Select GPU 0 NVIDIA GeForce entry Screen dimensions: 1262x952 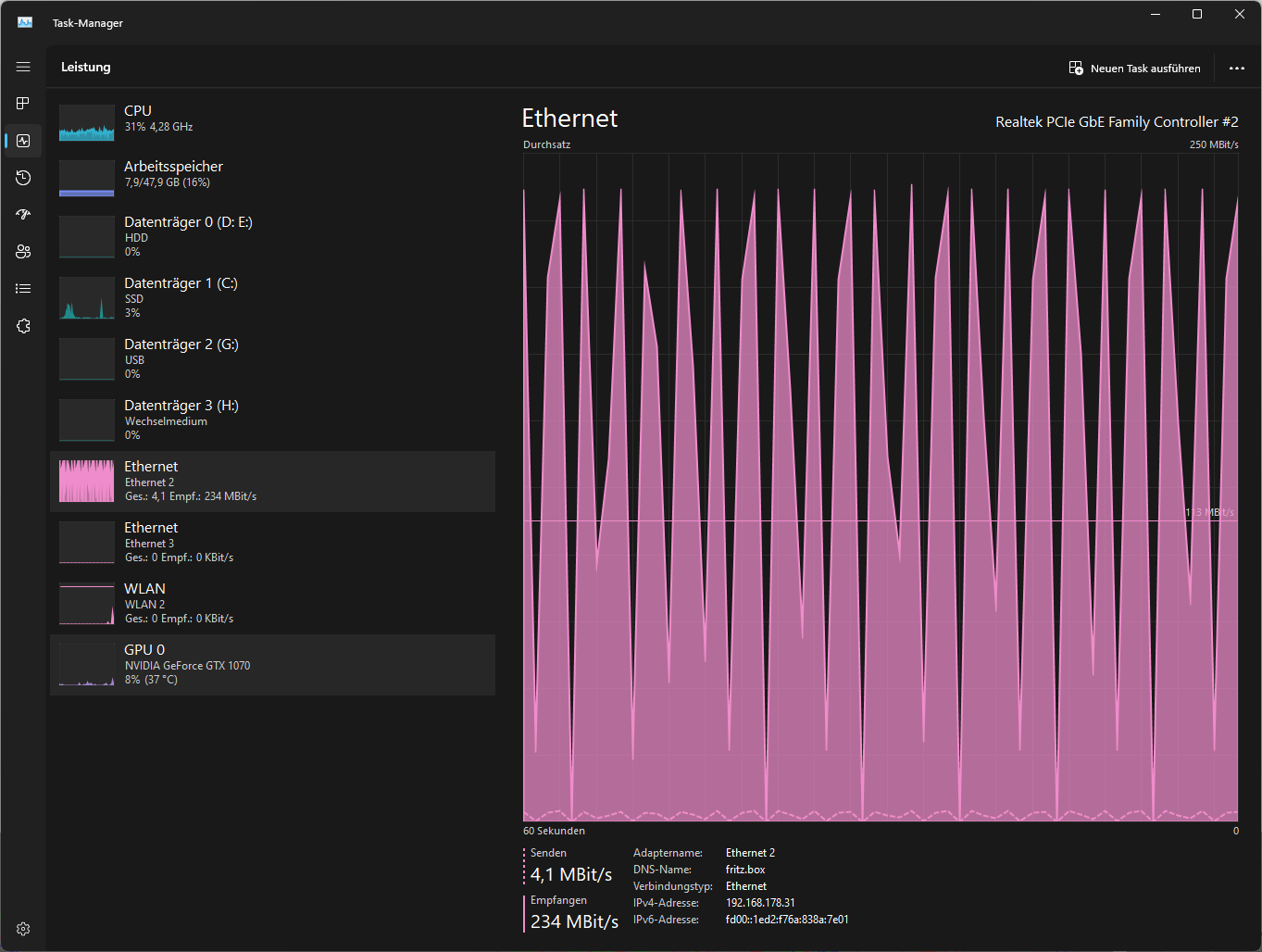(x=272, y=665)
